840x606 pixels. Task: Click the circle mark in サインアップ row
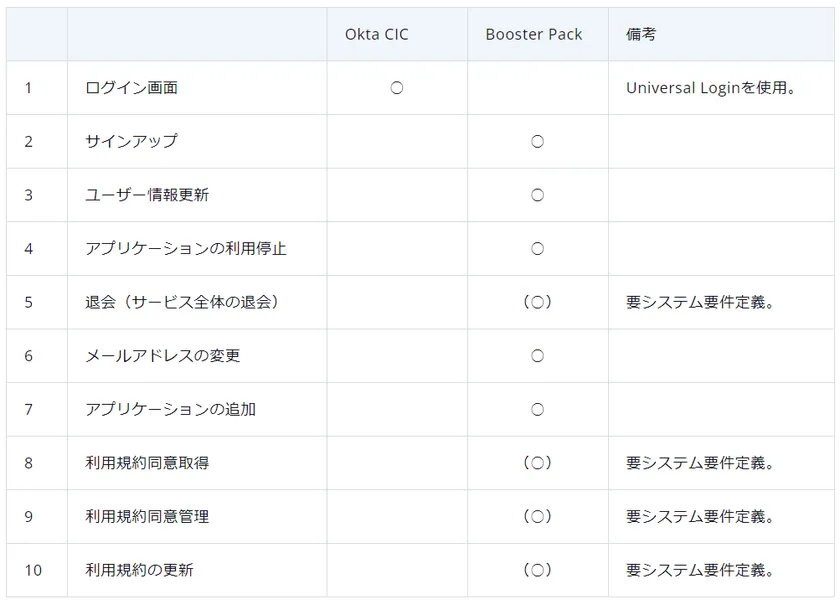pos(537,141)
